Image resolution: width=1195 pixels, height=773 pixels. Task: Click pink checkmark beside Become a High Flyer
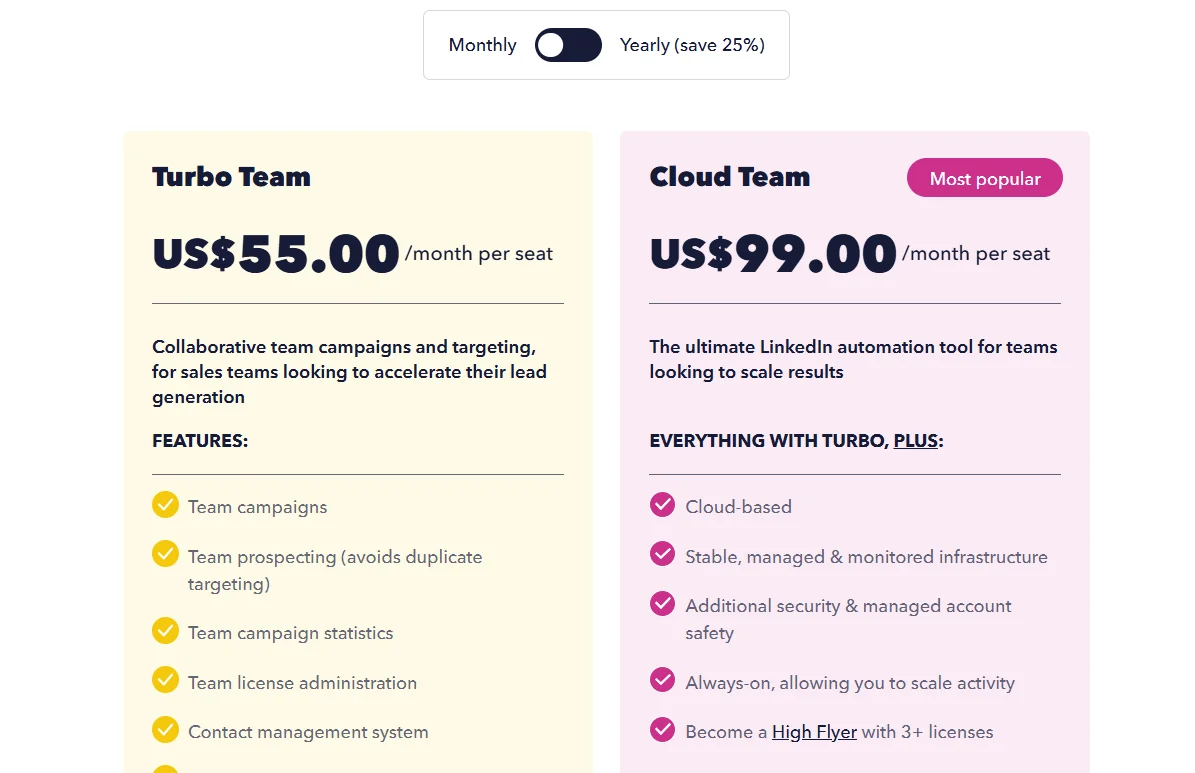(x=662, y=730)
